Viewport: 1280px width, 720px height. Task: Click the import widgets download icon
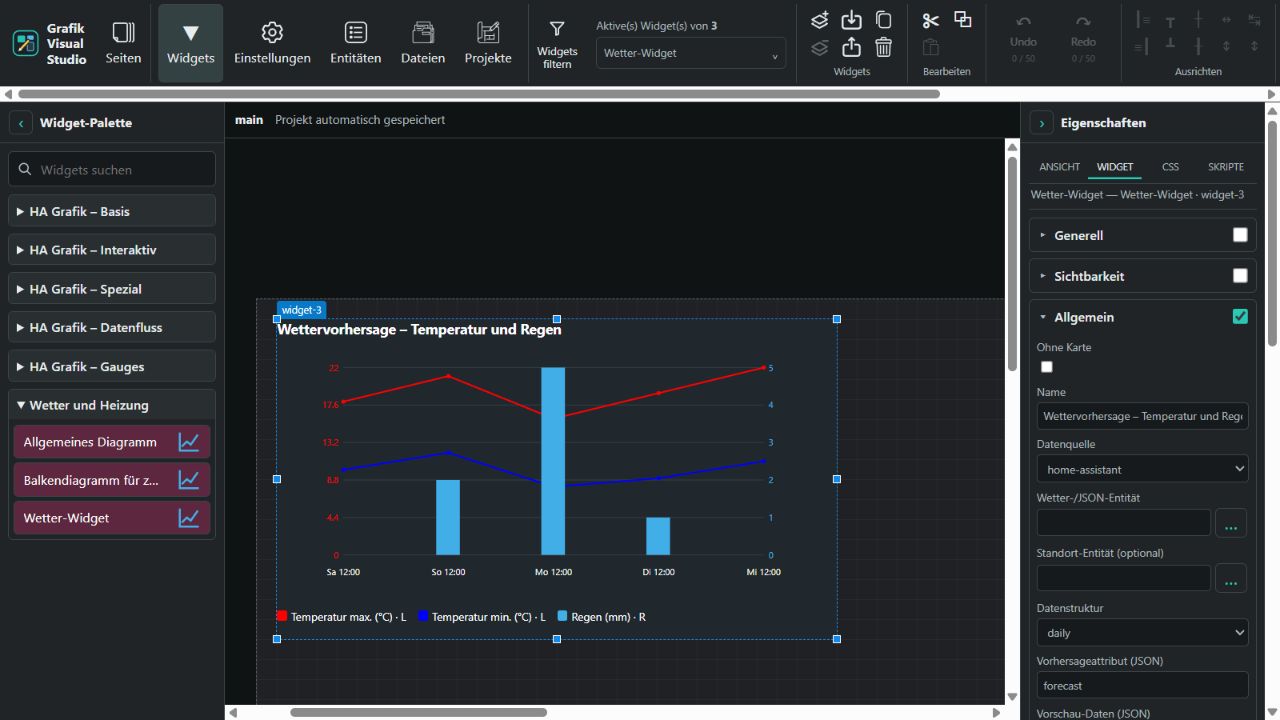851,20
